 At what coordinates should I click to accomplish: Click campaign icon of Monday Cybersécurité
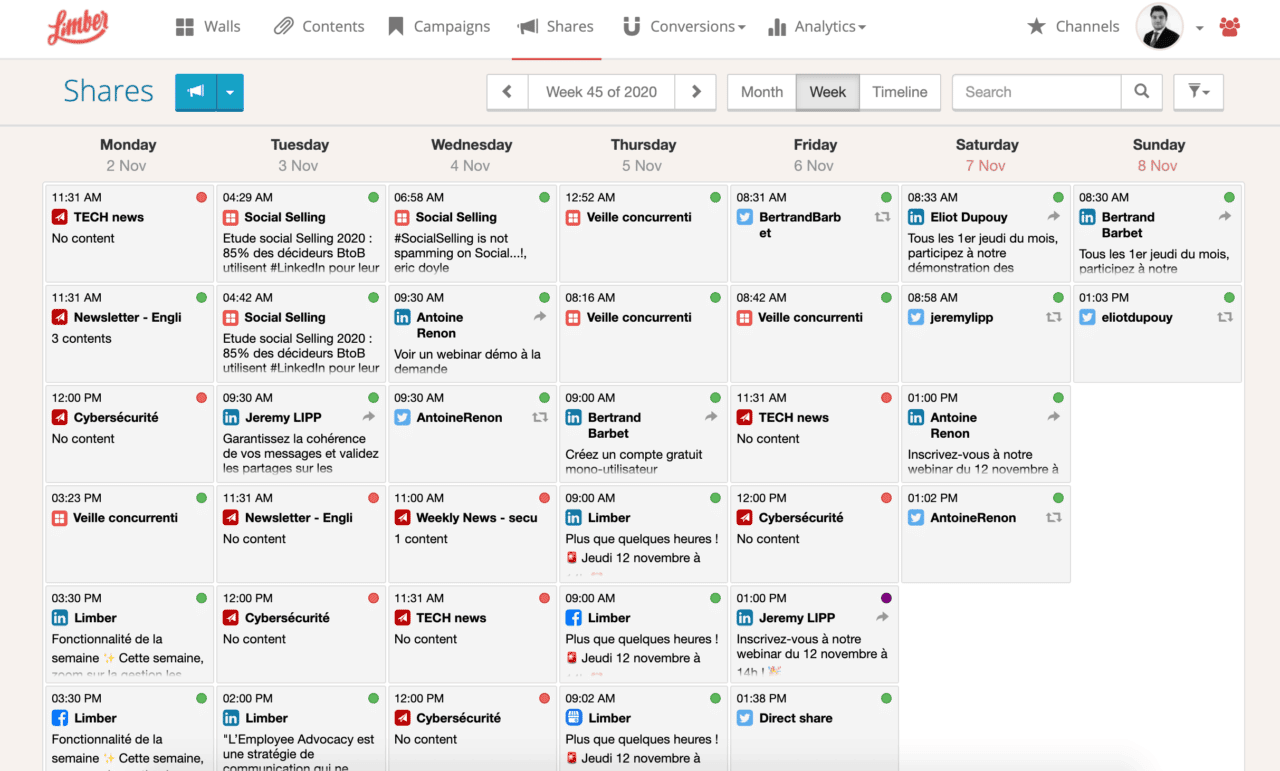point(60,418)
